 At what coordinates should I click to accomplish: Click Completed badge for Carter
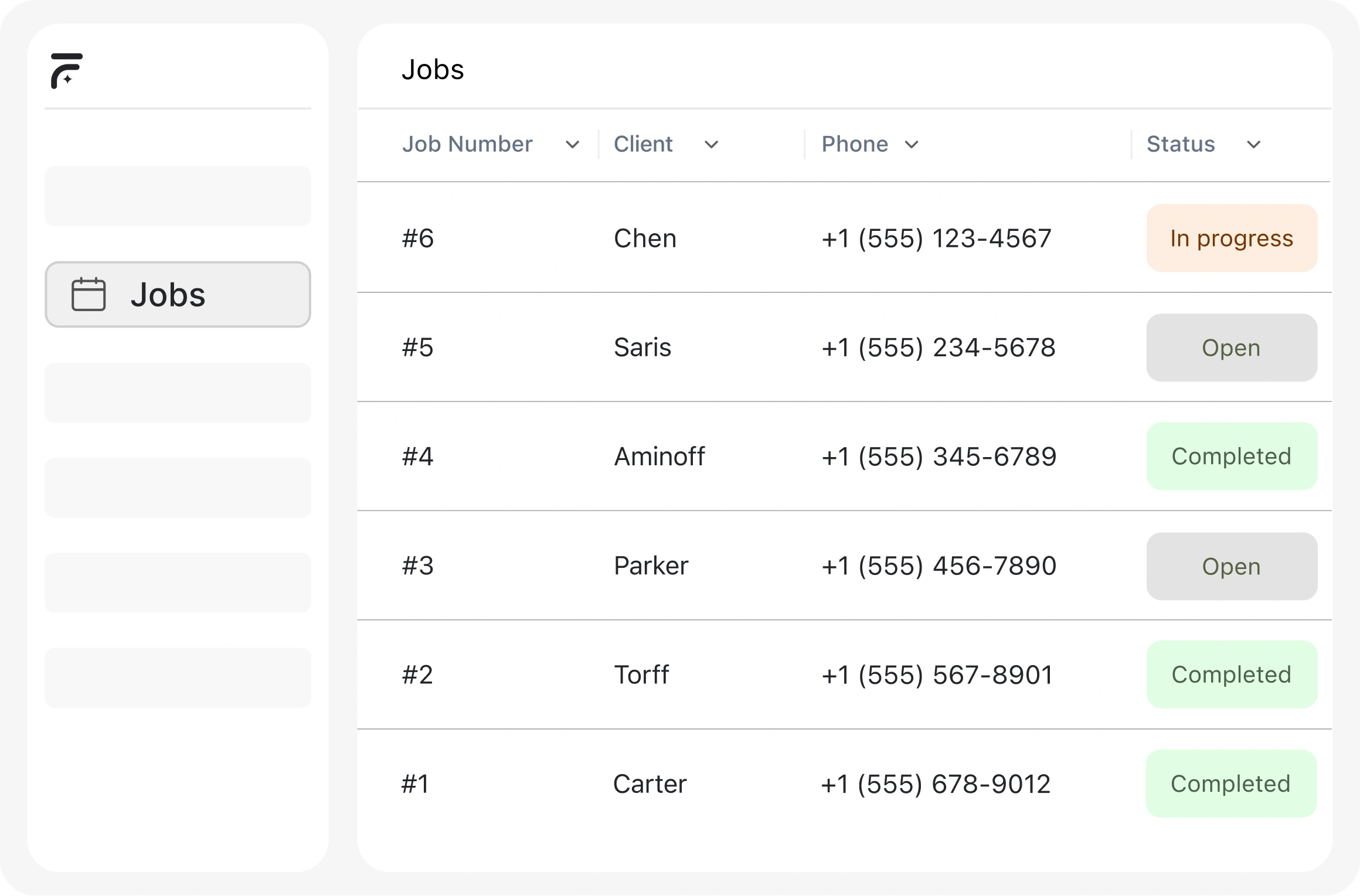[1231, 783]
